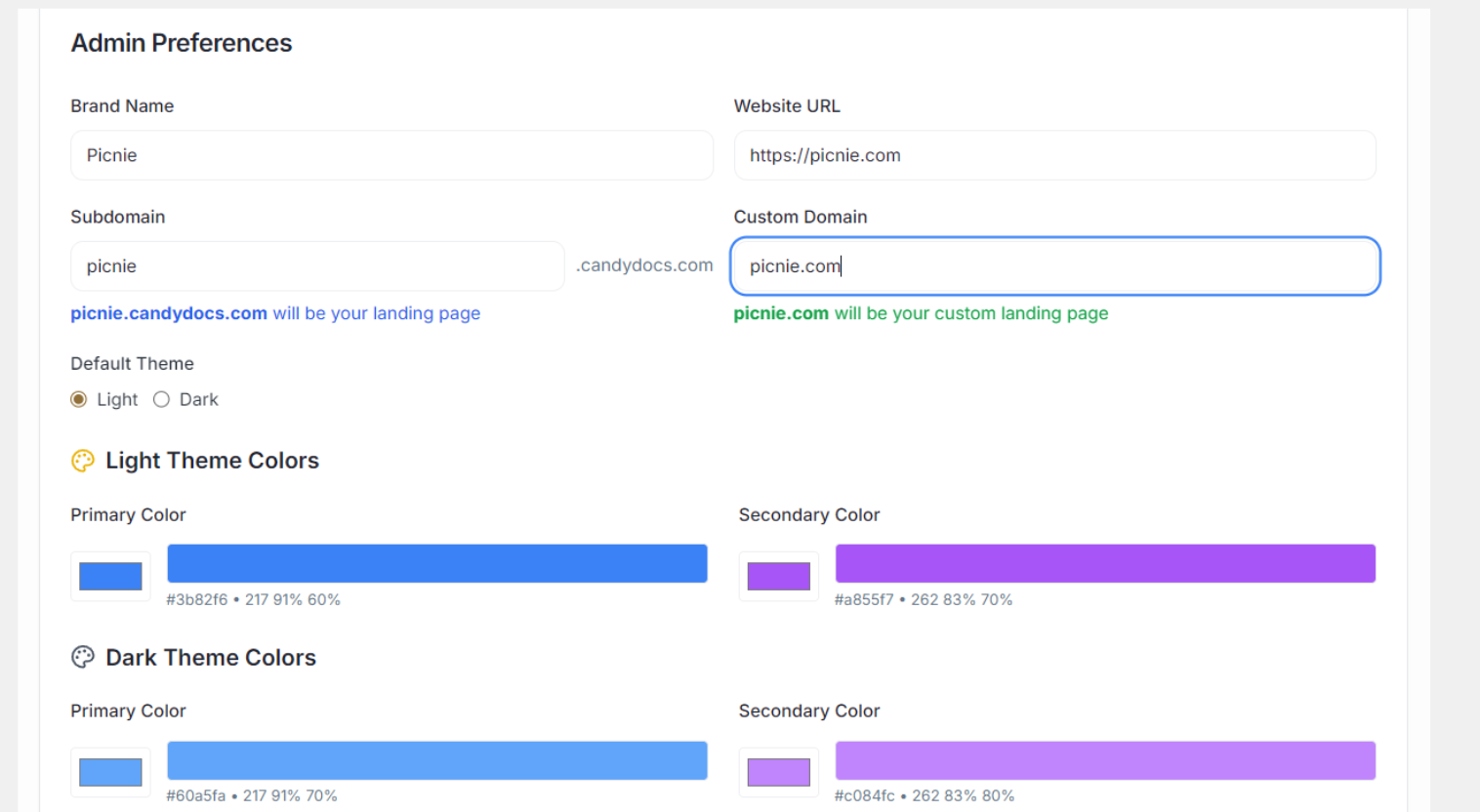Image resolution: width=1480 pixels, height=812 pixels.
Task: Click the light theme primary color swatch
Action: tap(109, 576)
